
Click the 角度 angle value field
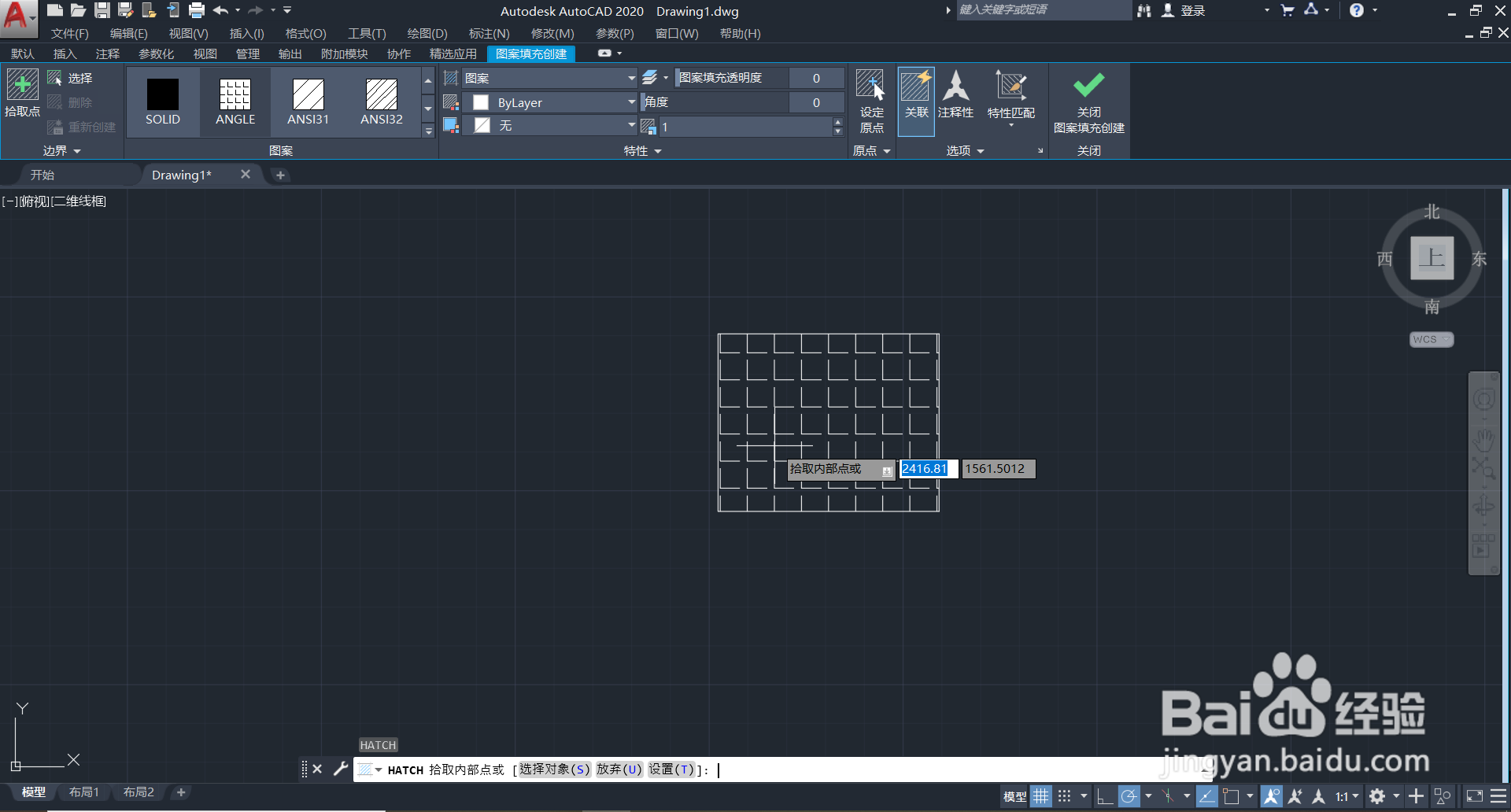(x=817, y=102)
